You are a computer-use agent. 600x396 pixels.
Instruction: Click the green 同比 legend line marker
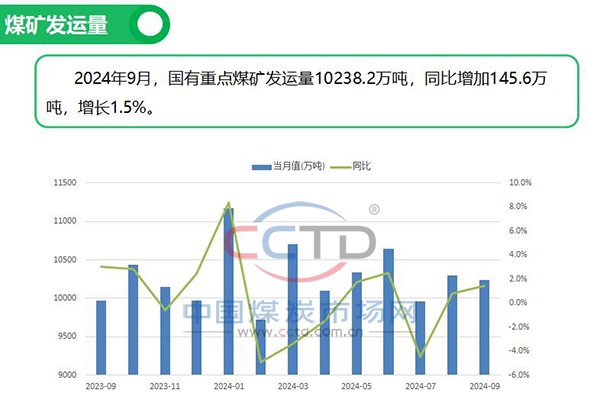click(341, 167)
